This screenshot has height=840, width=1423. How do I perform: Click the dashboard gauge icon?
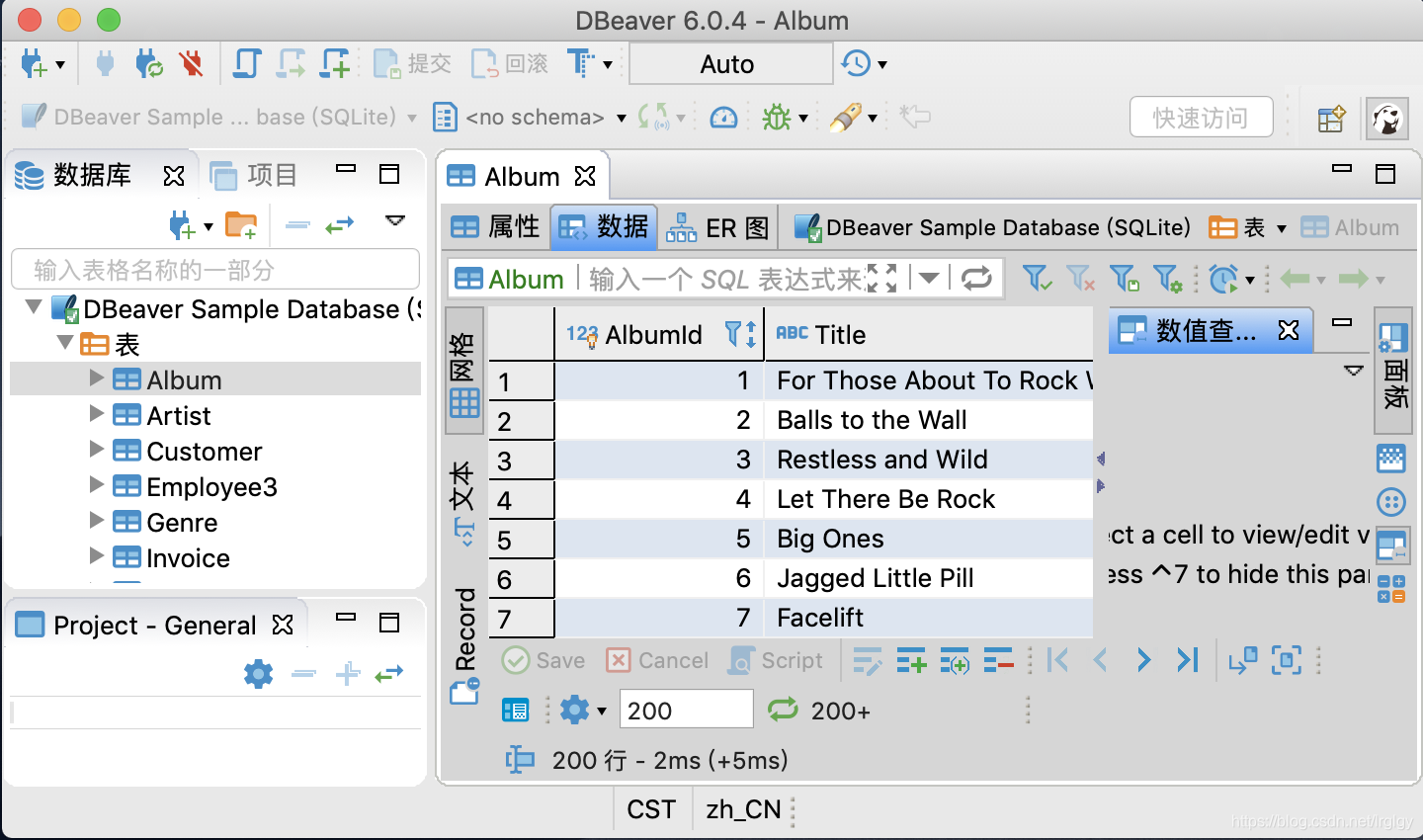(x=723, y=118)
